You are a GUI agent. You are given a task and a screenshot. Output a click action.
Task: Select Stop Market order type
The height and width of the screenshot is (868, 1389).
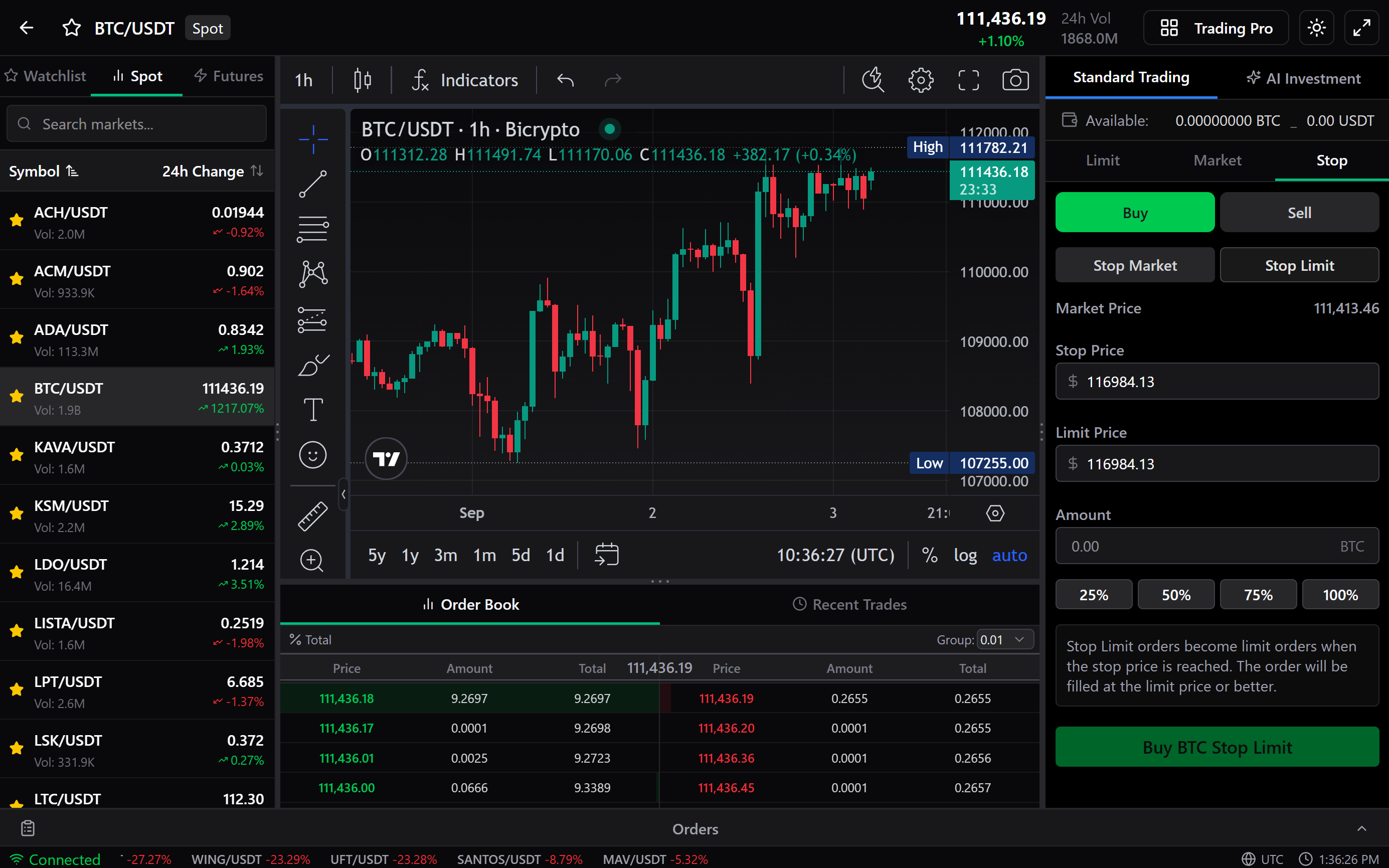coord(1135,265)
